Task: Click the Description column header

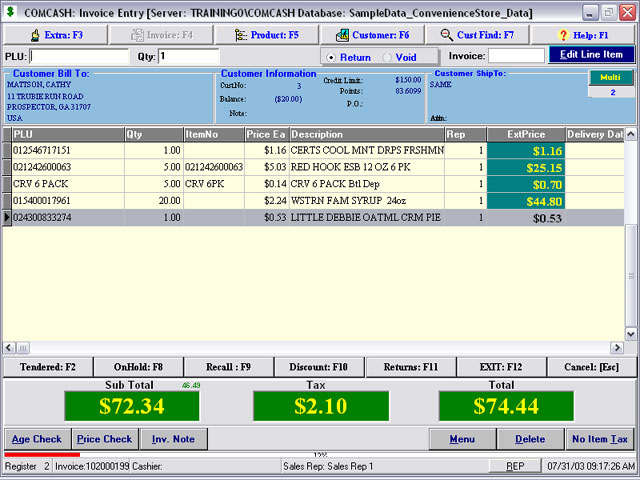Action: point(367,134)
